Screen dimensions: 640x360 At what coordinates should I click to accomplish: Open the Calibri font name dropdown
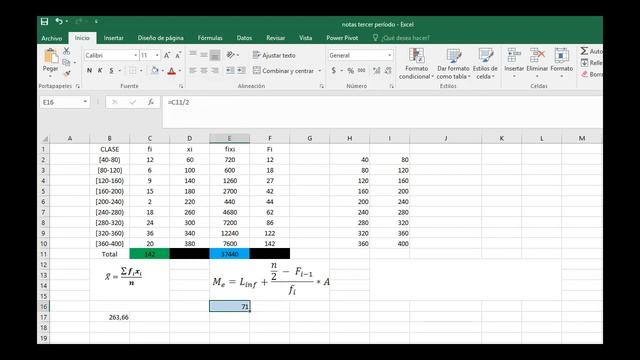click(136, 55)
